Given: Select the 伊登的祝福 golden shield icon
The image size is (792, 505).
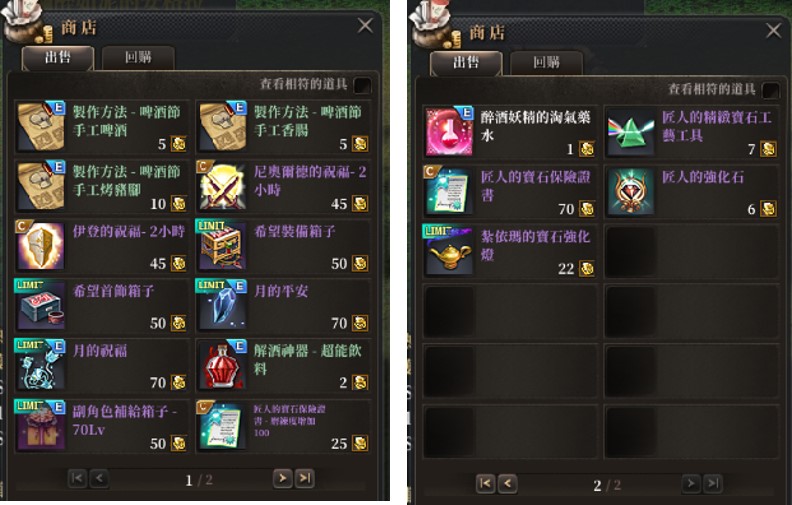Looking at the screenshot, I should point(41,245).
